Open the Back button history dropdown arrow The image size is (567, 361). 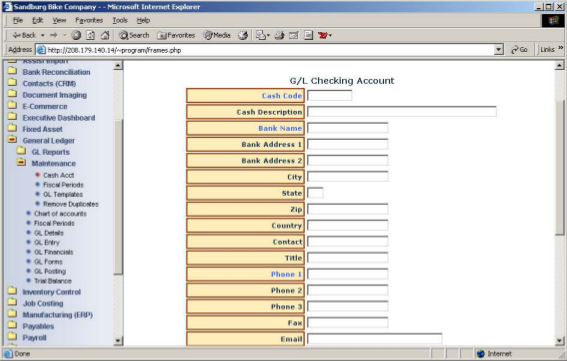click(42, 35)
